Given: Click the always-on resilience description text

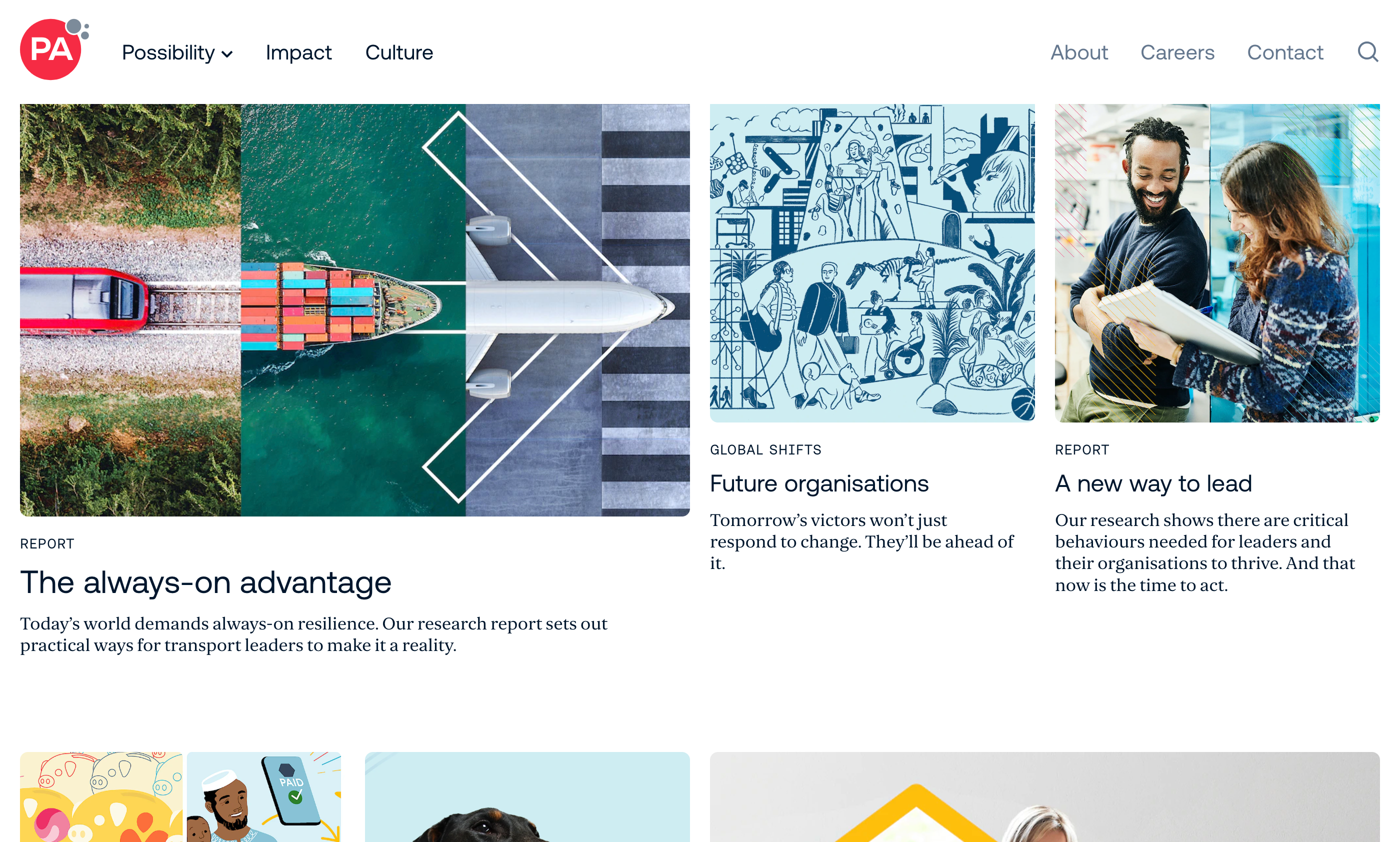Looking at the screenshot, I should (313, 634).
